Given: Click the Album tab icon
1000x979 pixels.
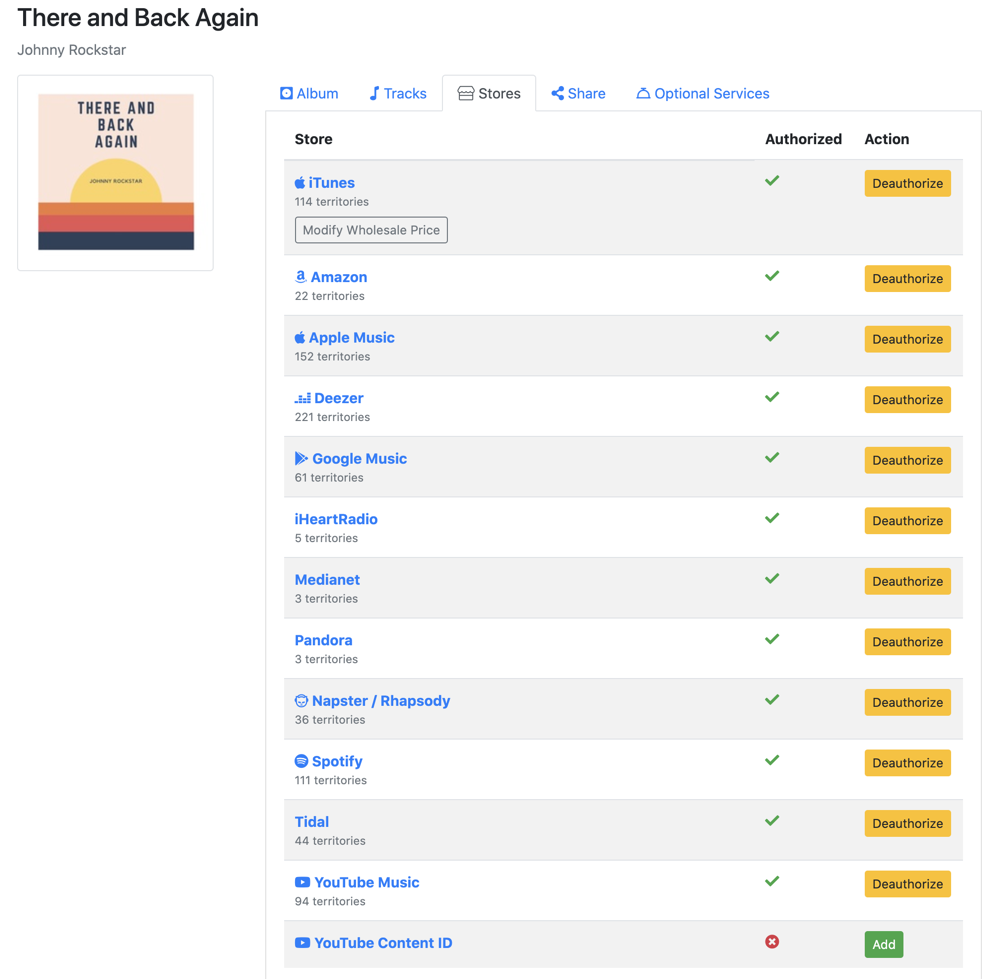Looking at the screenshot, I should (x=286, y=94).
